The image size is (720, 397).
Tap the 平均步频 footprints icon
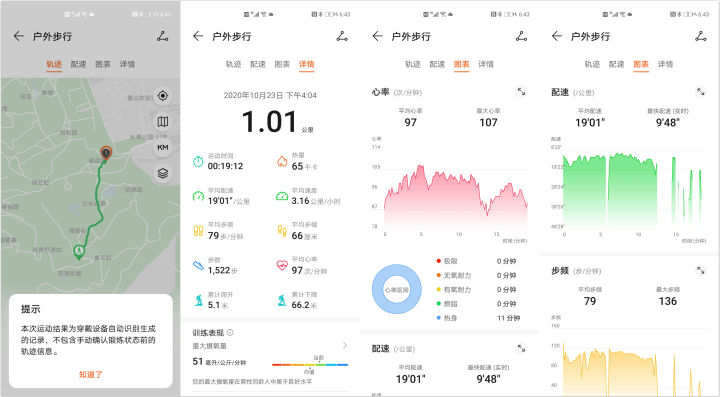click(198, 230)
